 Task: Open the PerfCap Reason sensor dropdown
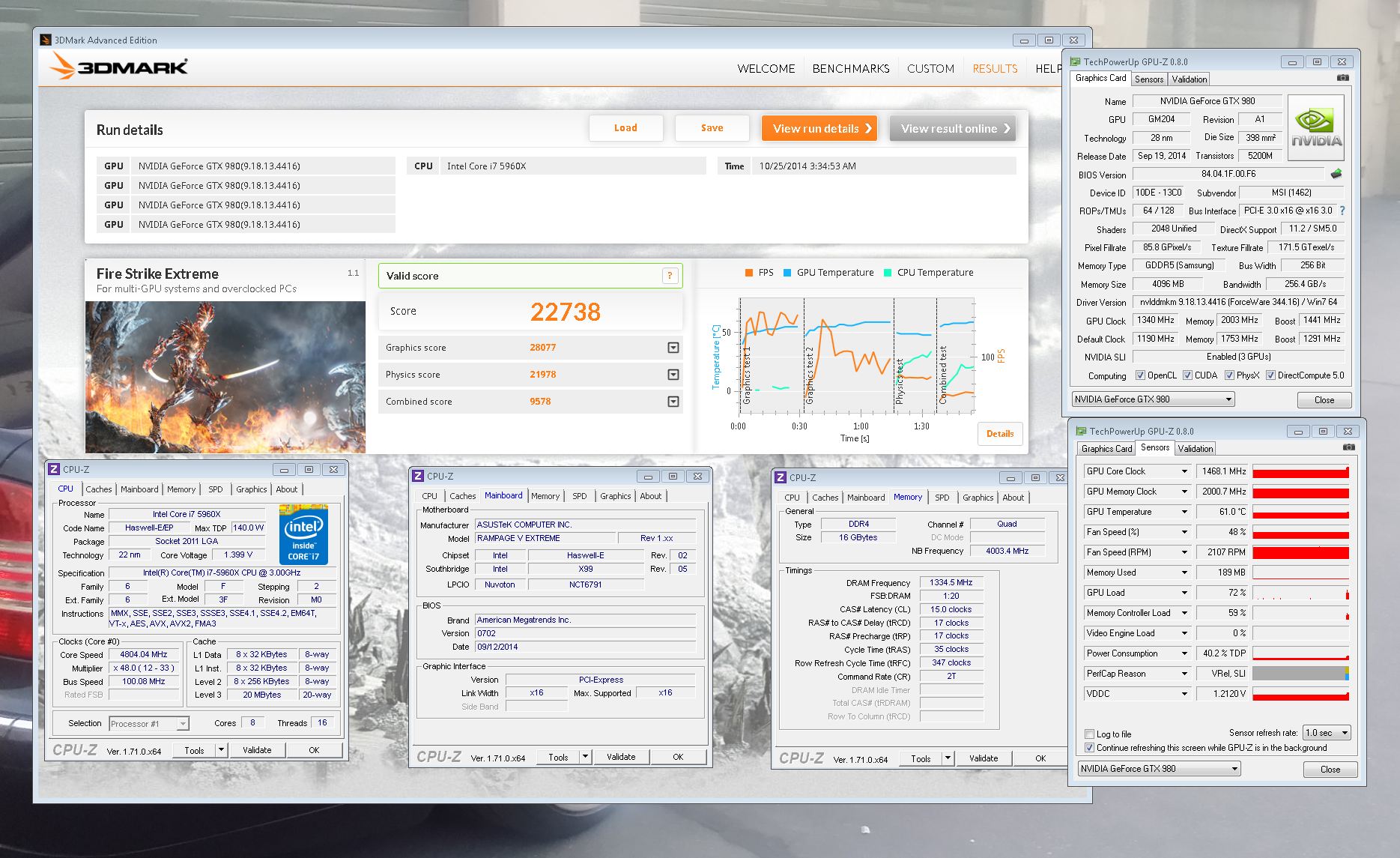[1184, 674]
